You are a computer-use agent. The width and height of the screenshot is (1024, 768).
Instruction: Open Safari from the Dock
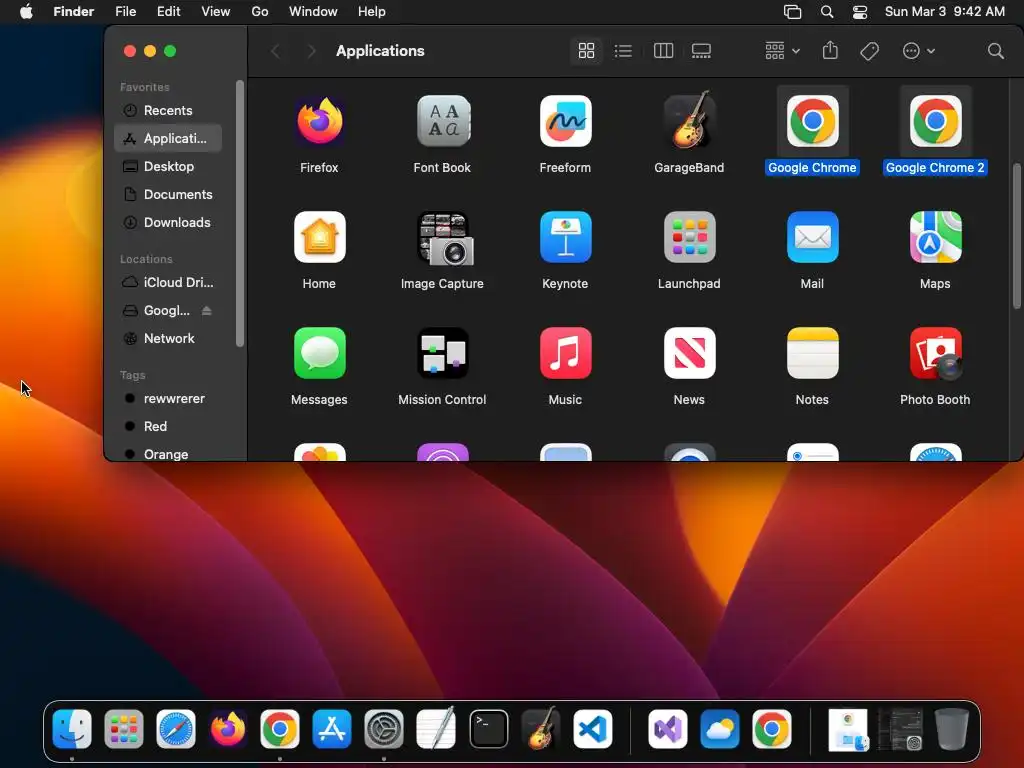point(176,729)
